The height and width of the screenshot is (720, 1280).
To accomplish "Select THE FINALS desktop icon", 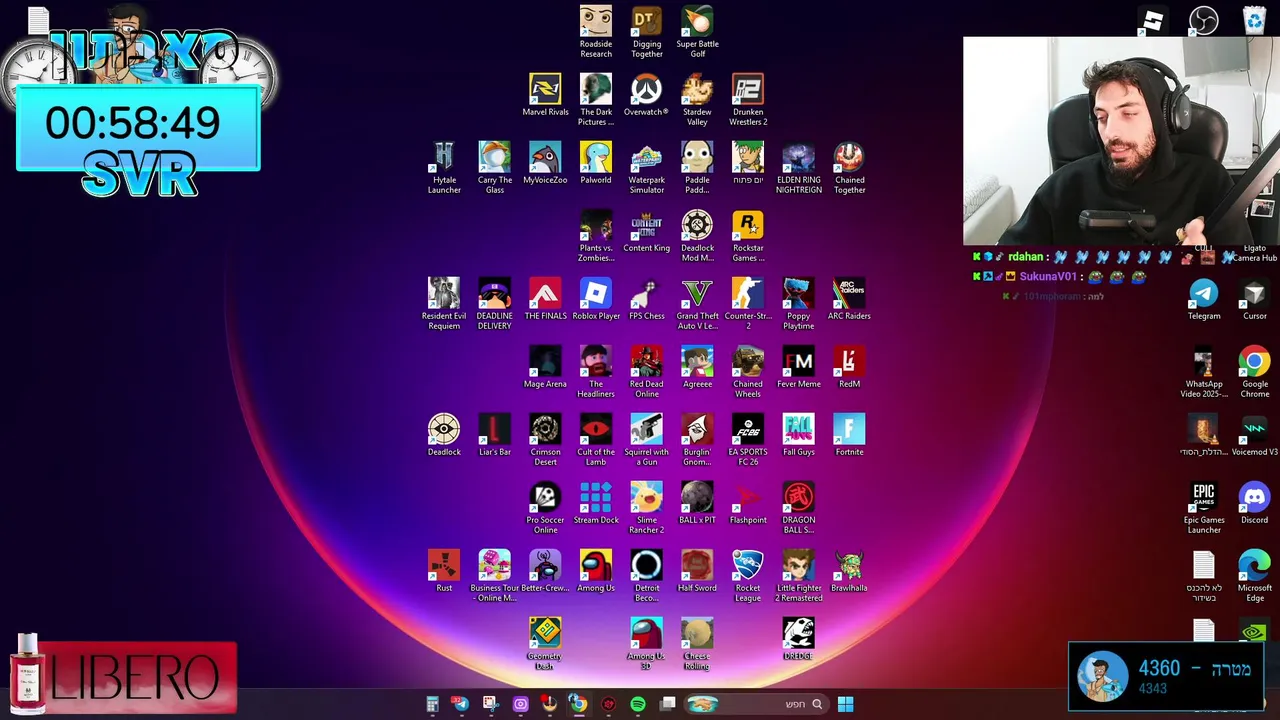I will [545, 299].
